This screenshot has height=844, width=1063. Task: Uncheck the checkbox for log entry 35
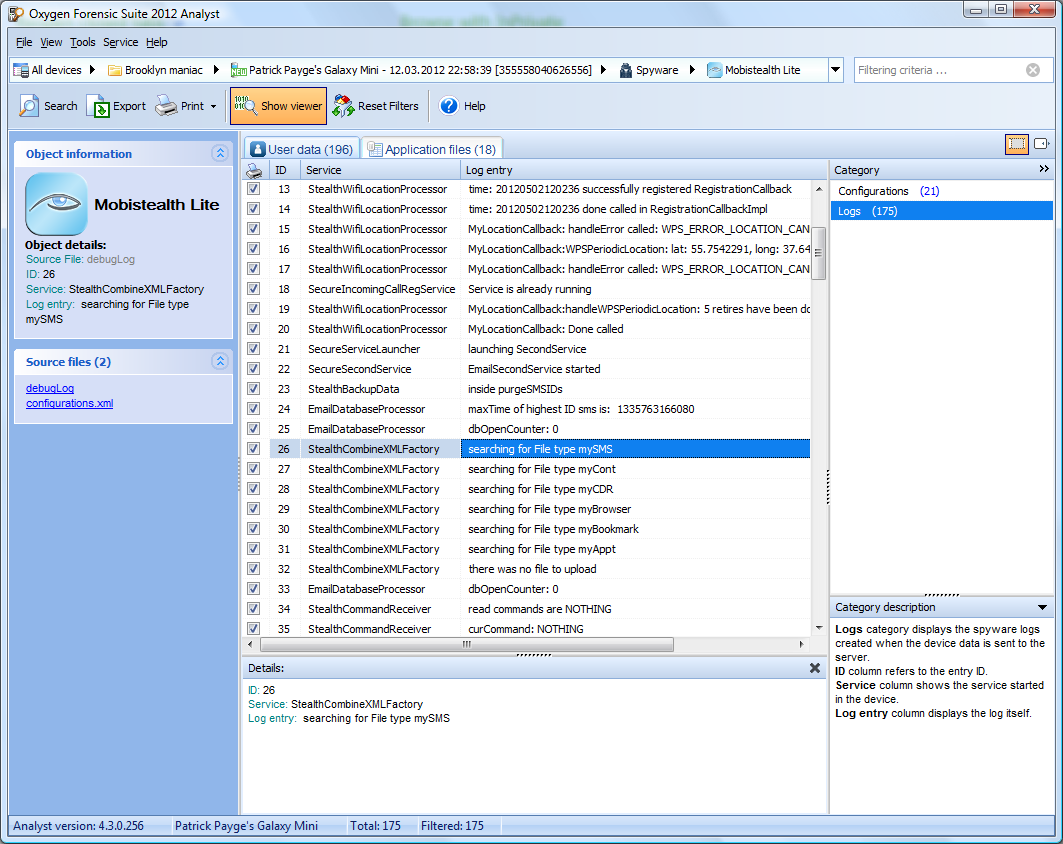point(253,629)
